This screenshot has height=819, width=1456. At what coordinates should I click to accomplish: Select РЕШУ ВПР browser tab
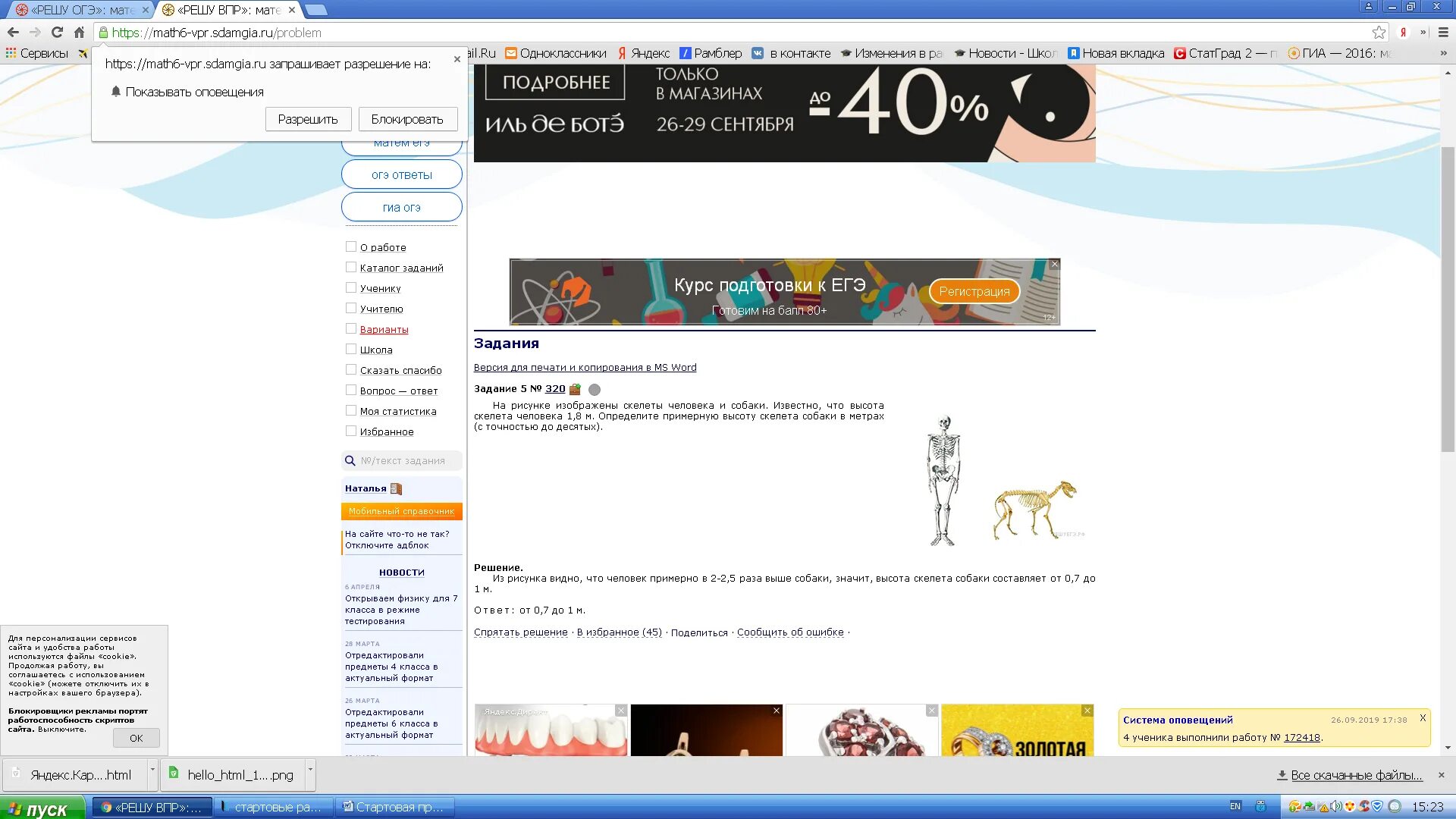(x=229, y=10)
